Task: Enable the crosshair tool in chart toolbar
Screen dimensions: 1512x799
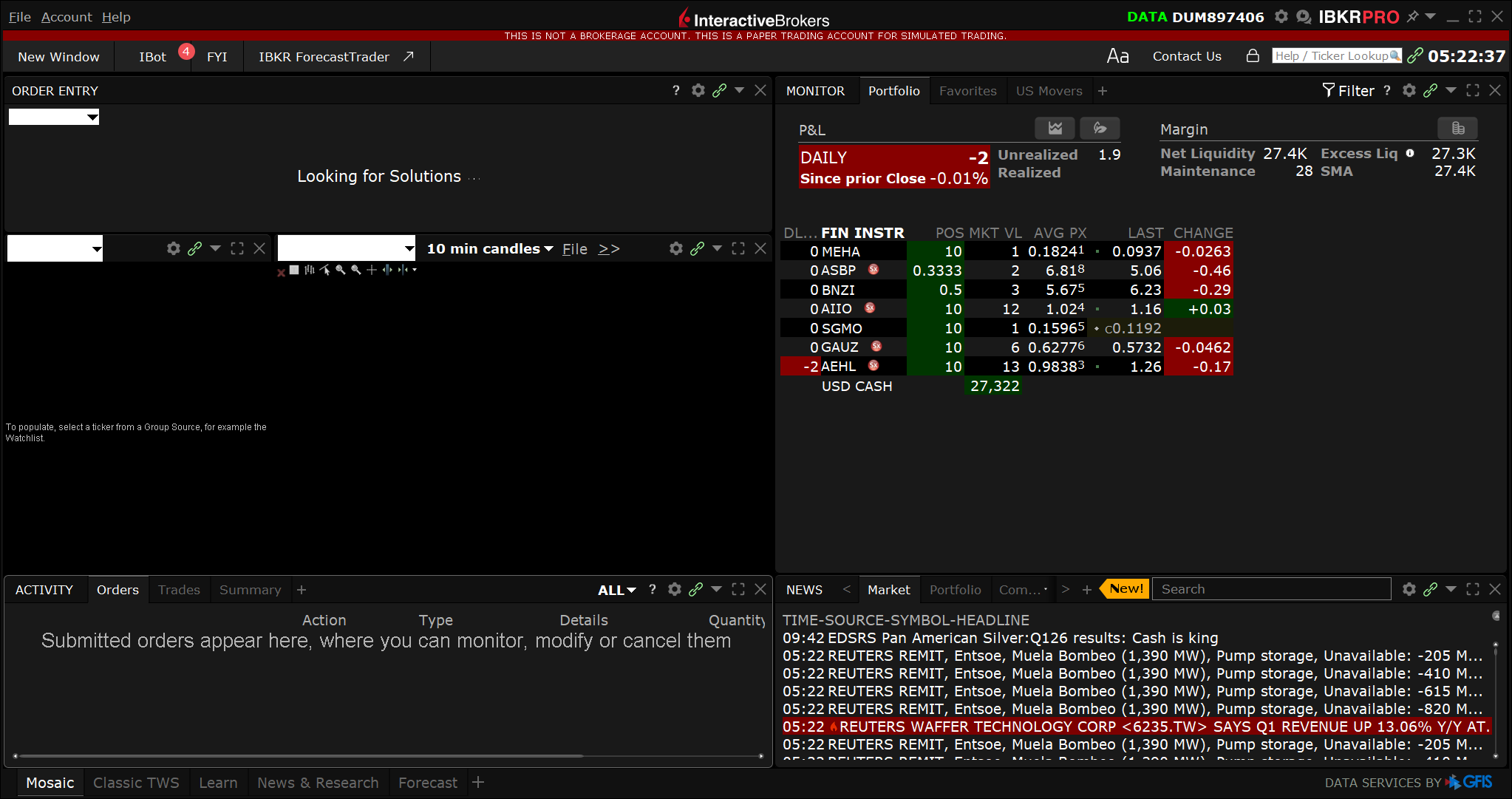Action: [x=371, y=270]
